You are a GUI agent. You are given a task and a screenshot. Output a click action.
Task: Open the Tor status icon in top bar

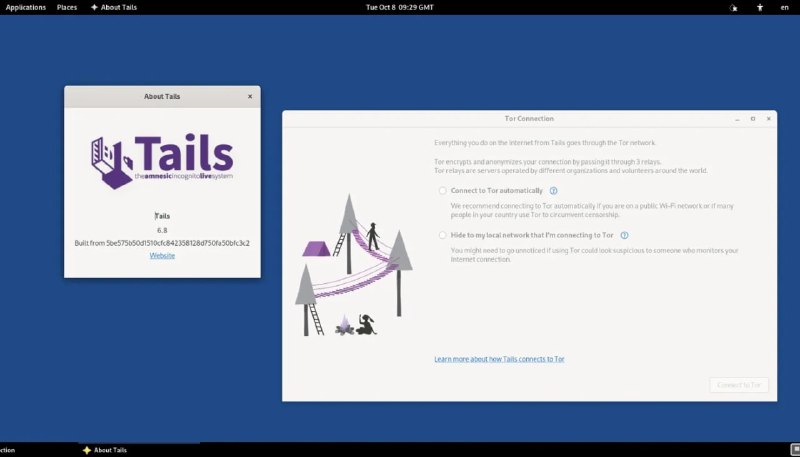(x=733, y=7)
